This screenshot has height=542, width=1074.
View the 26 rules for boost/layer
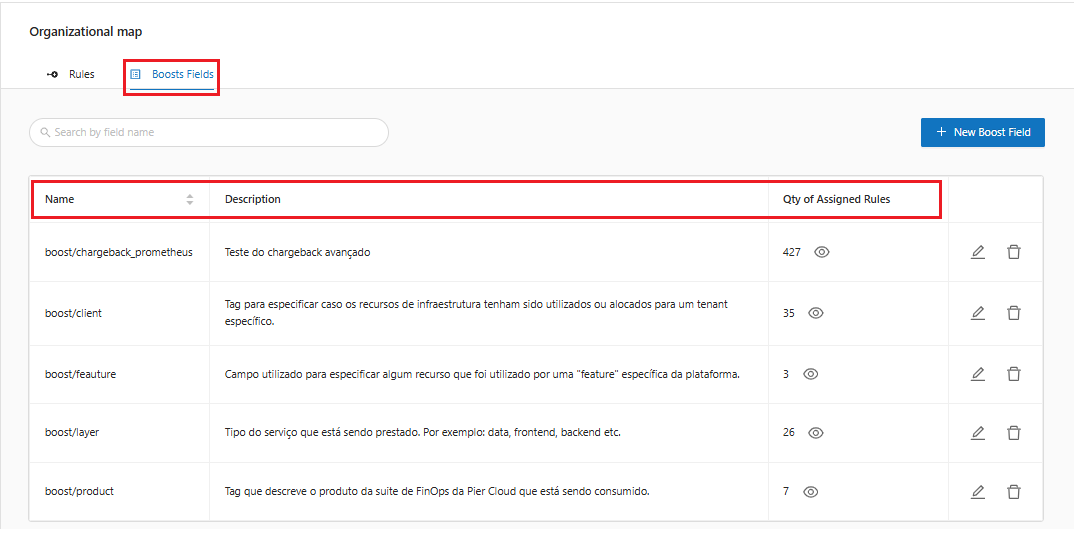tap(816, 433)
